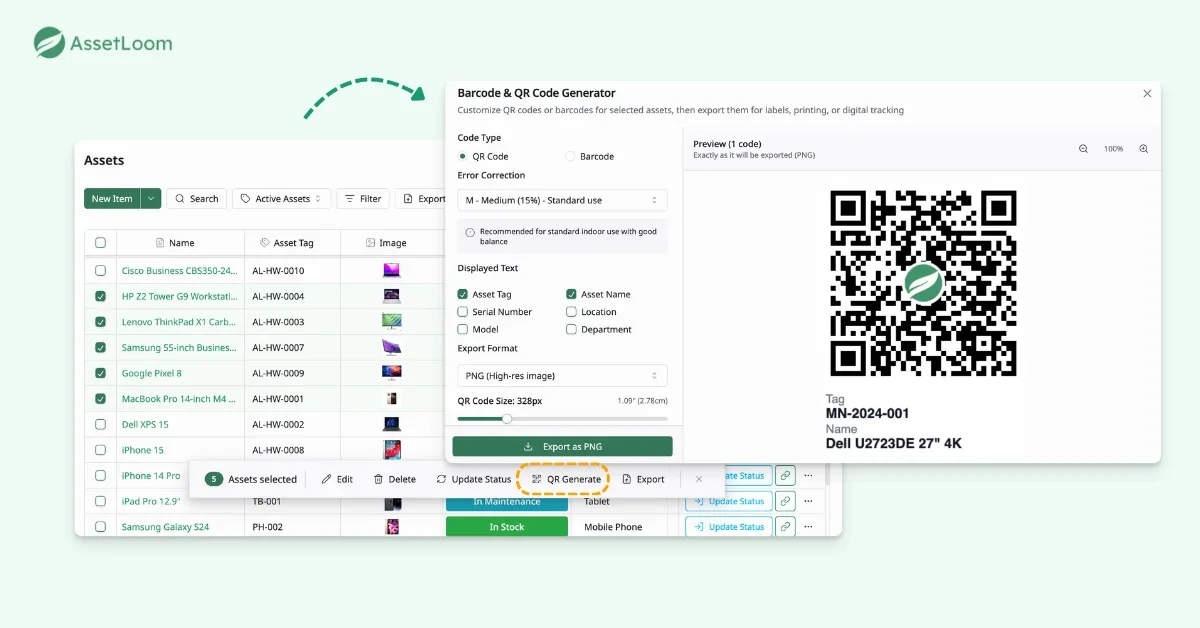Click the QR code preview image
This screenshot has width=1200, height=628.
[923, 283]
